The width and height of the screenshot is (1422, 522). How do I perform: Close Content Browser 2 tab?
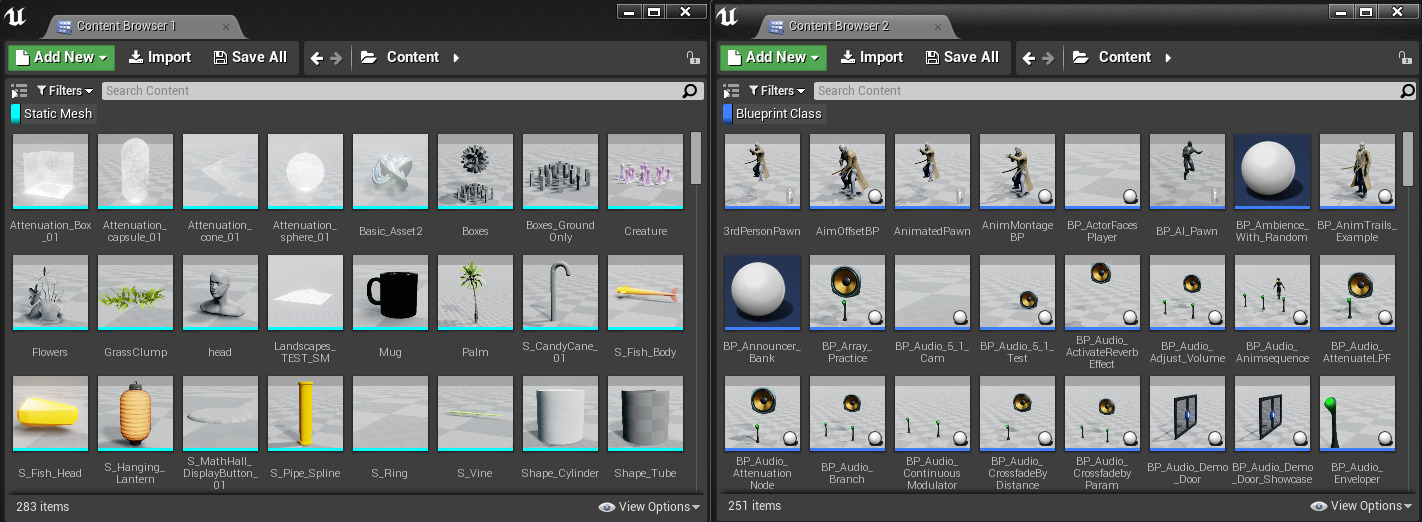(938, 26)
